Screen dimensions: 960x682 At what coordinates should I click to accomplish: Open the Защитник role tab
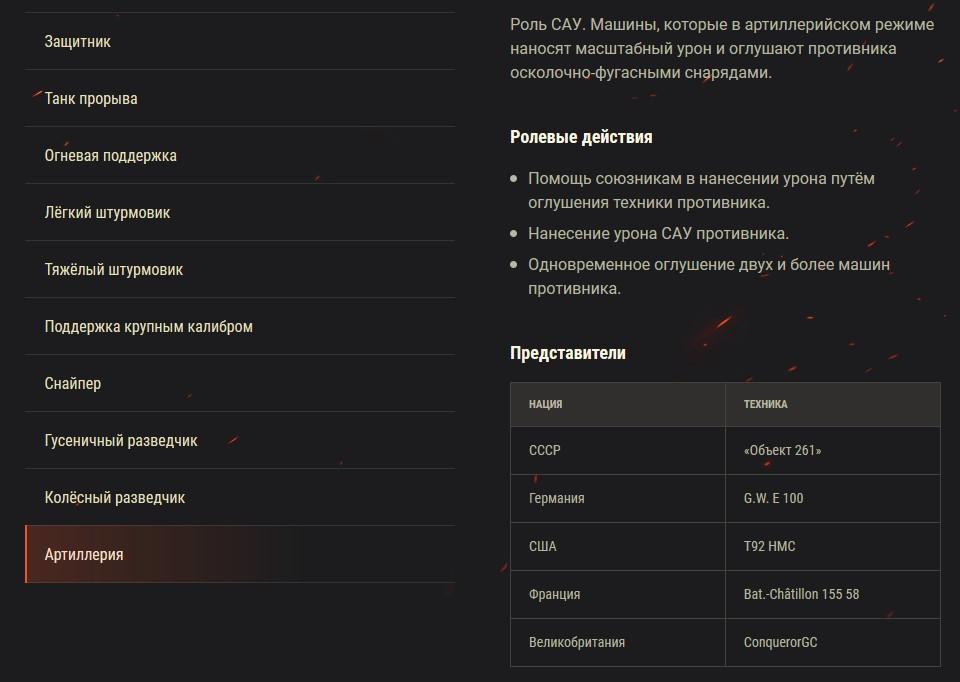[78, 42]
